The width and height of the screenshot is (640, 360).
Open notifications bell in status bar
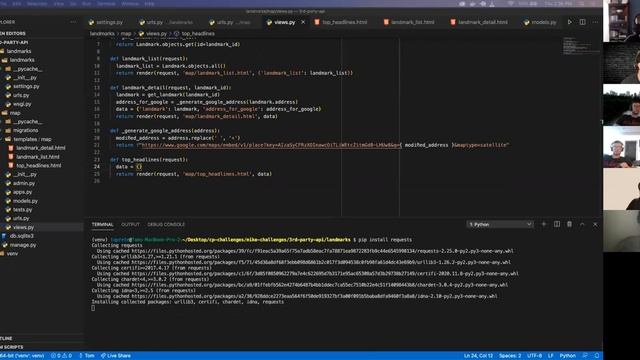597,356
